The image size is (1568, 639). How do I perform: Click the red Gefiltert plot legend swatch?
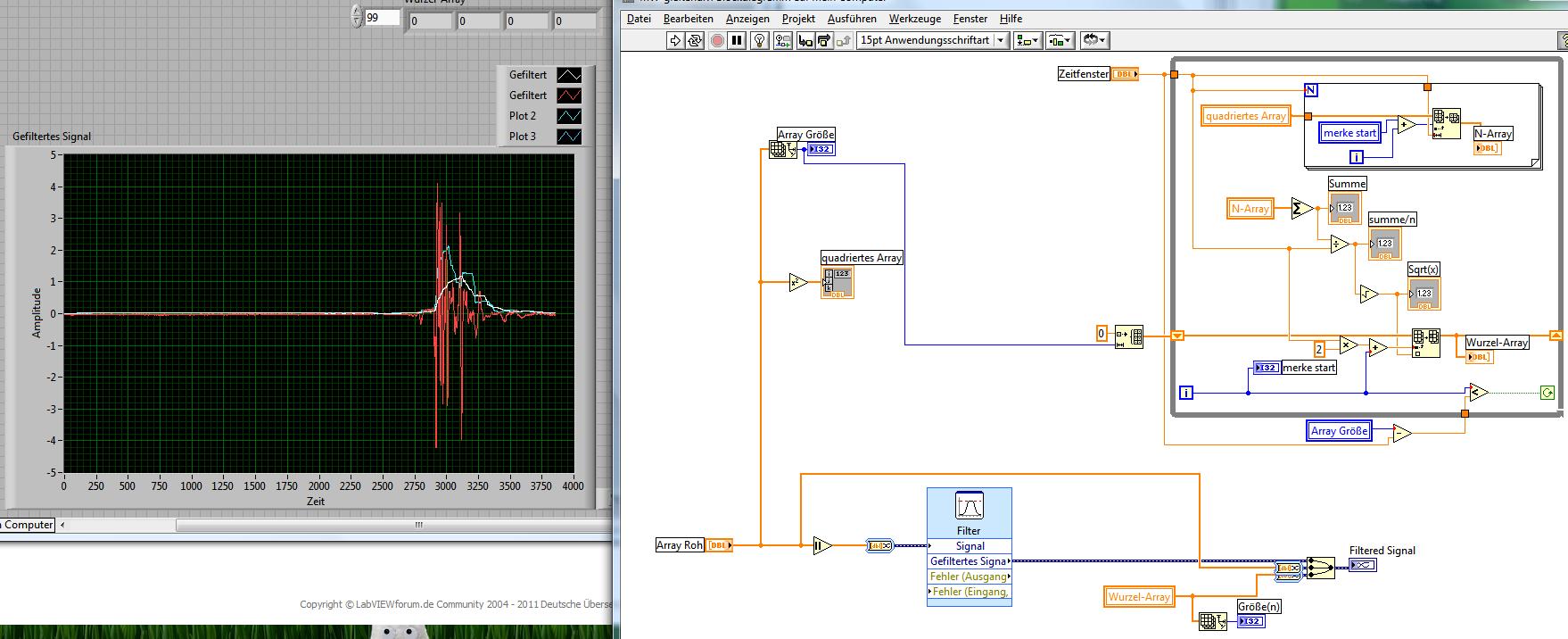tap(569, 95)
